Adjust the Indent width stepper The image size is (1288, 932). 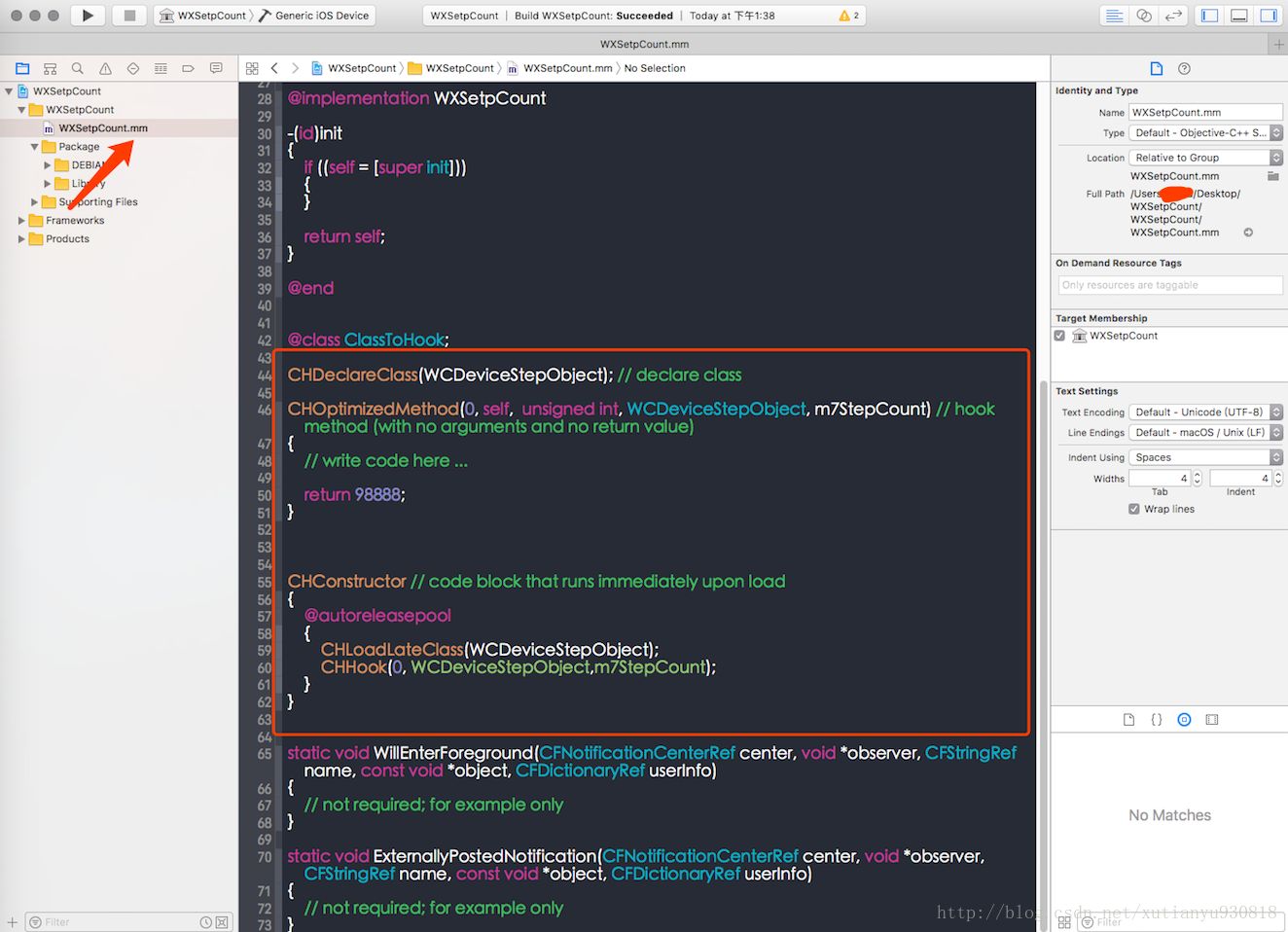(x=1278, y=479)
